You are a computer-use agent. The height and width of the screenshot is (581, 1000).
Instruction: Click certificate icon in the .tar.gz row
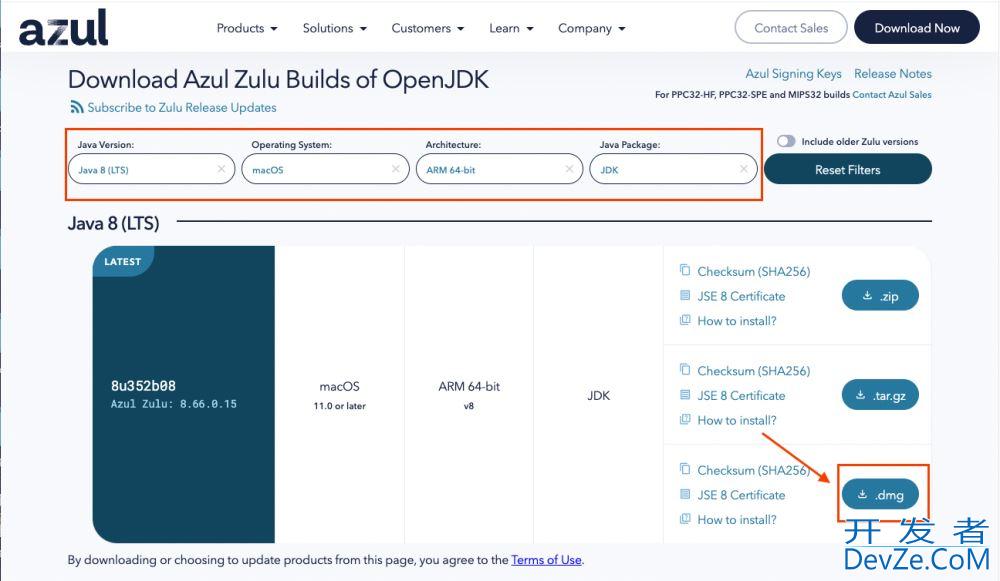pos(685,395)
